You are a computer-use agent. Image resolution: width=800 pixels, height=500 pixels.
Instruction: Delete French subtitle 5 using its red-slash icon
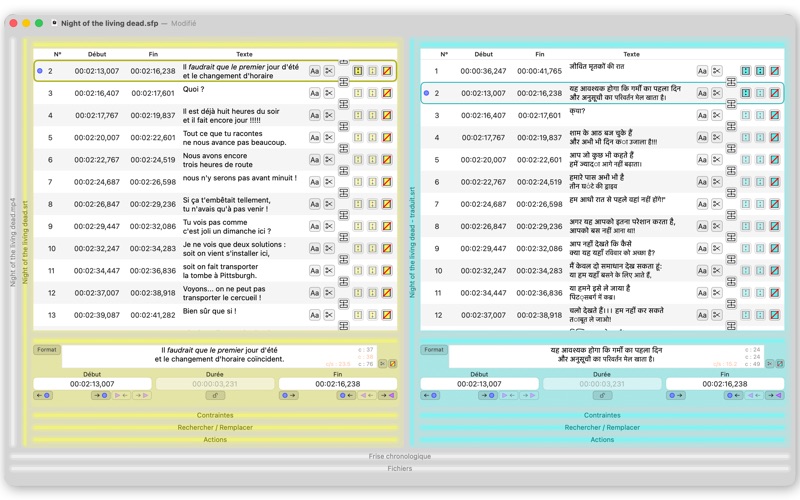[387, 137]
